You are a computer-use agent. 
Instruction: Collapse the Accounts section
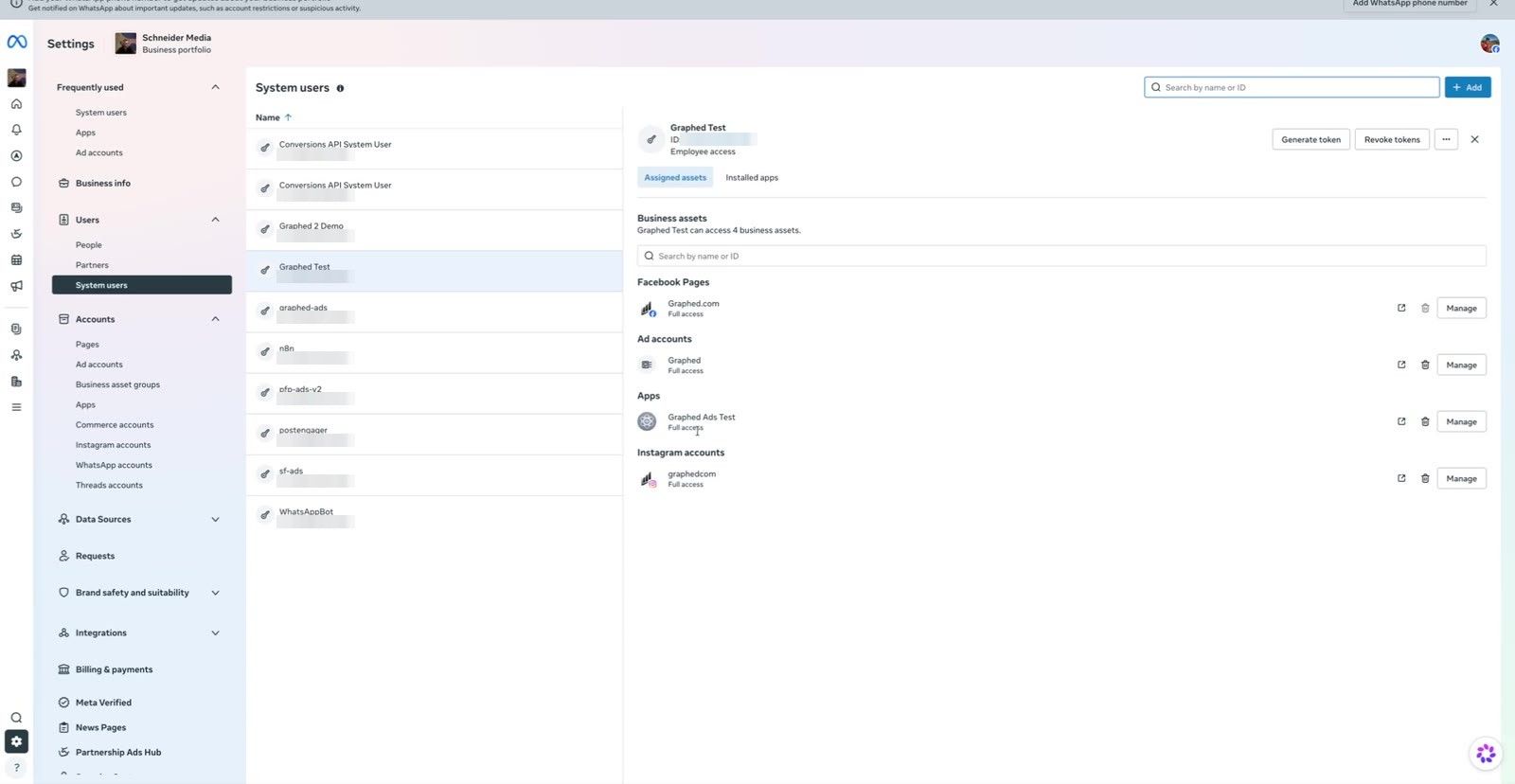click(x=215, y=319)
